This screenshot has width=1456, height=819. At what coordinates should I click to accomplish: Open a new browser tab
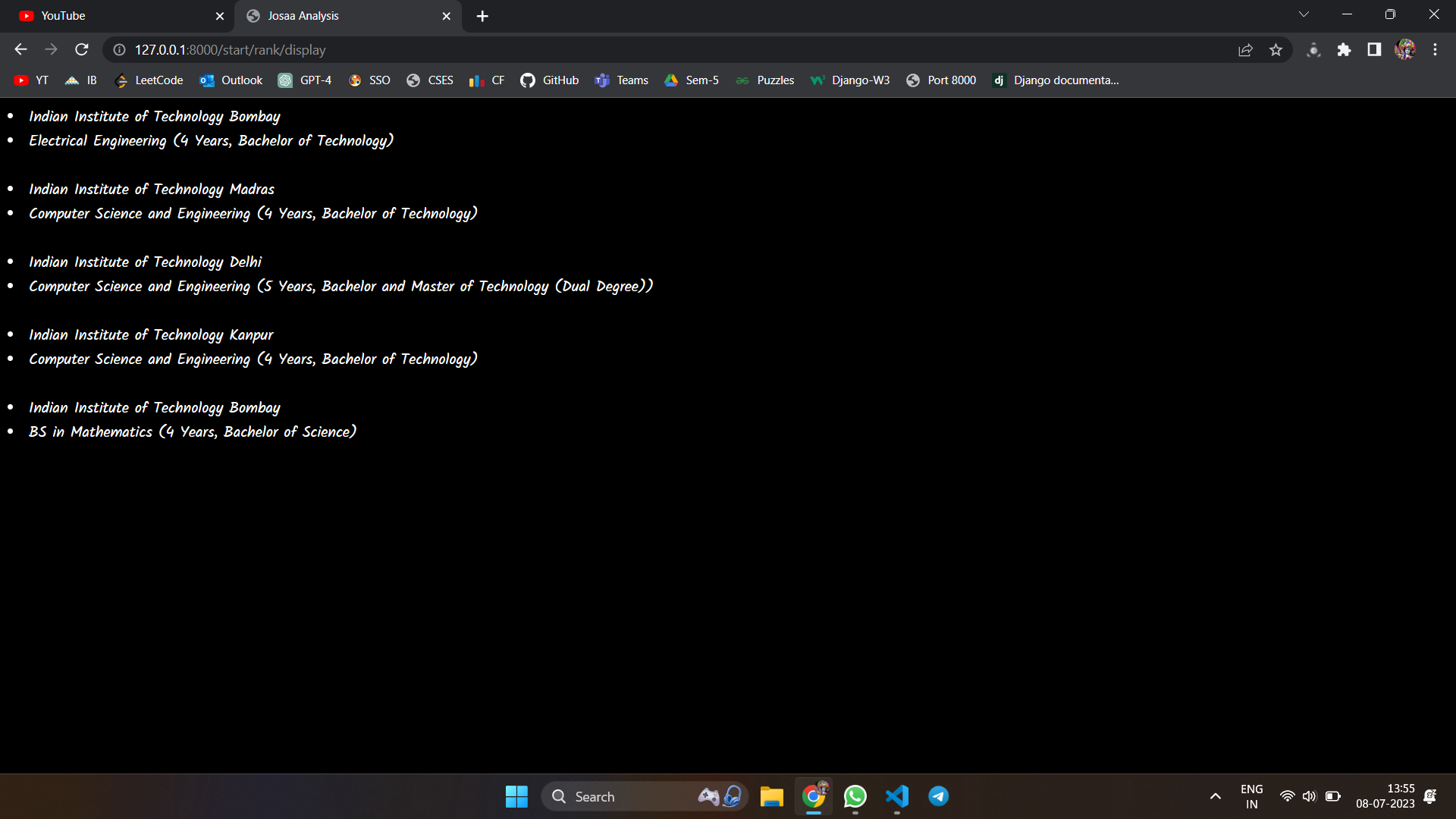click(x=482, y=16)
